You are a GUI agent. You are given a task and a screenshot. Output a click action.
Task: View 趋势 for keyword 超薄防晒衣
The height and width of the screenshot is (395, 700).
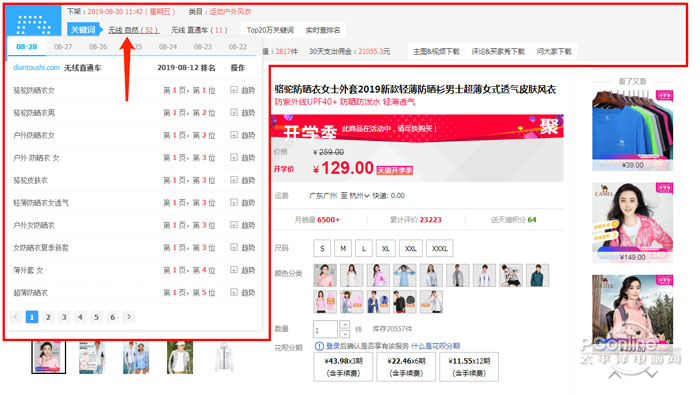pos(248,292)
